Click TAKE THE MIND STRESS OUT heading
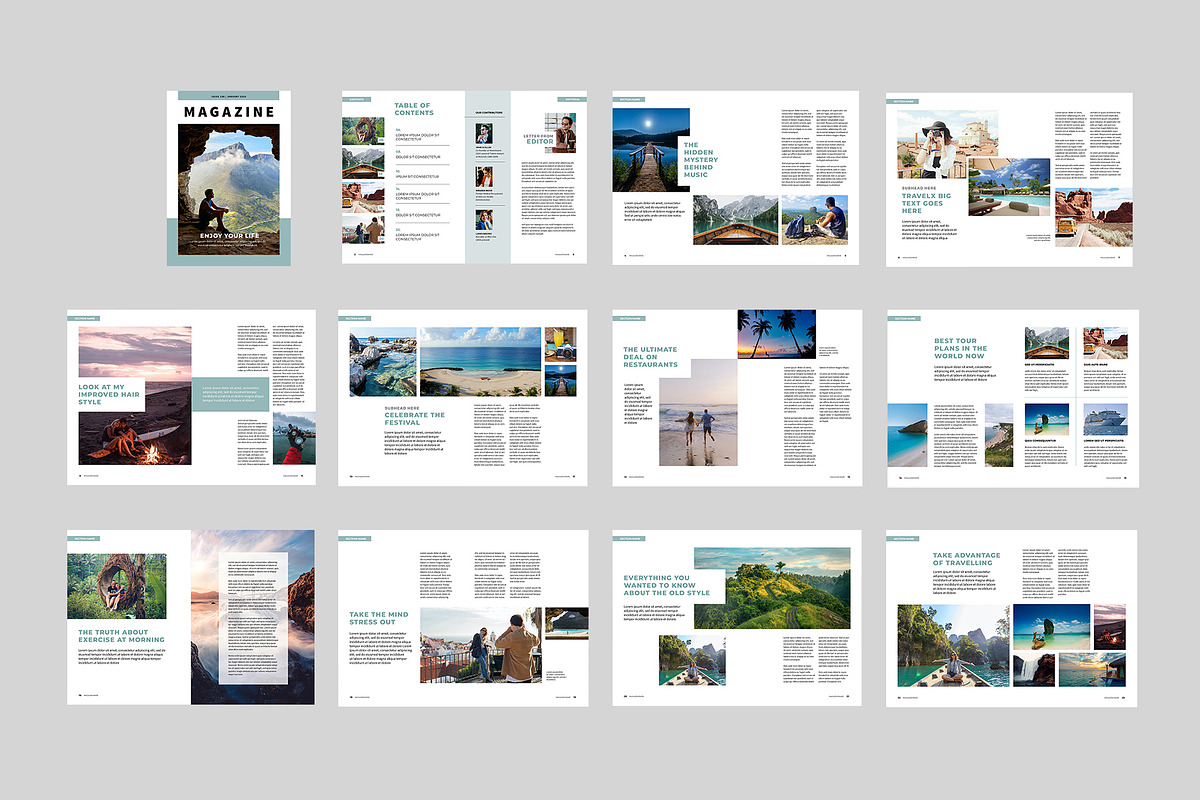The height and width of the screenshot is (800, 1200). [x=379, y=617]
